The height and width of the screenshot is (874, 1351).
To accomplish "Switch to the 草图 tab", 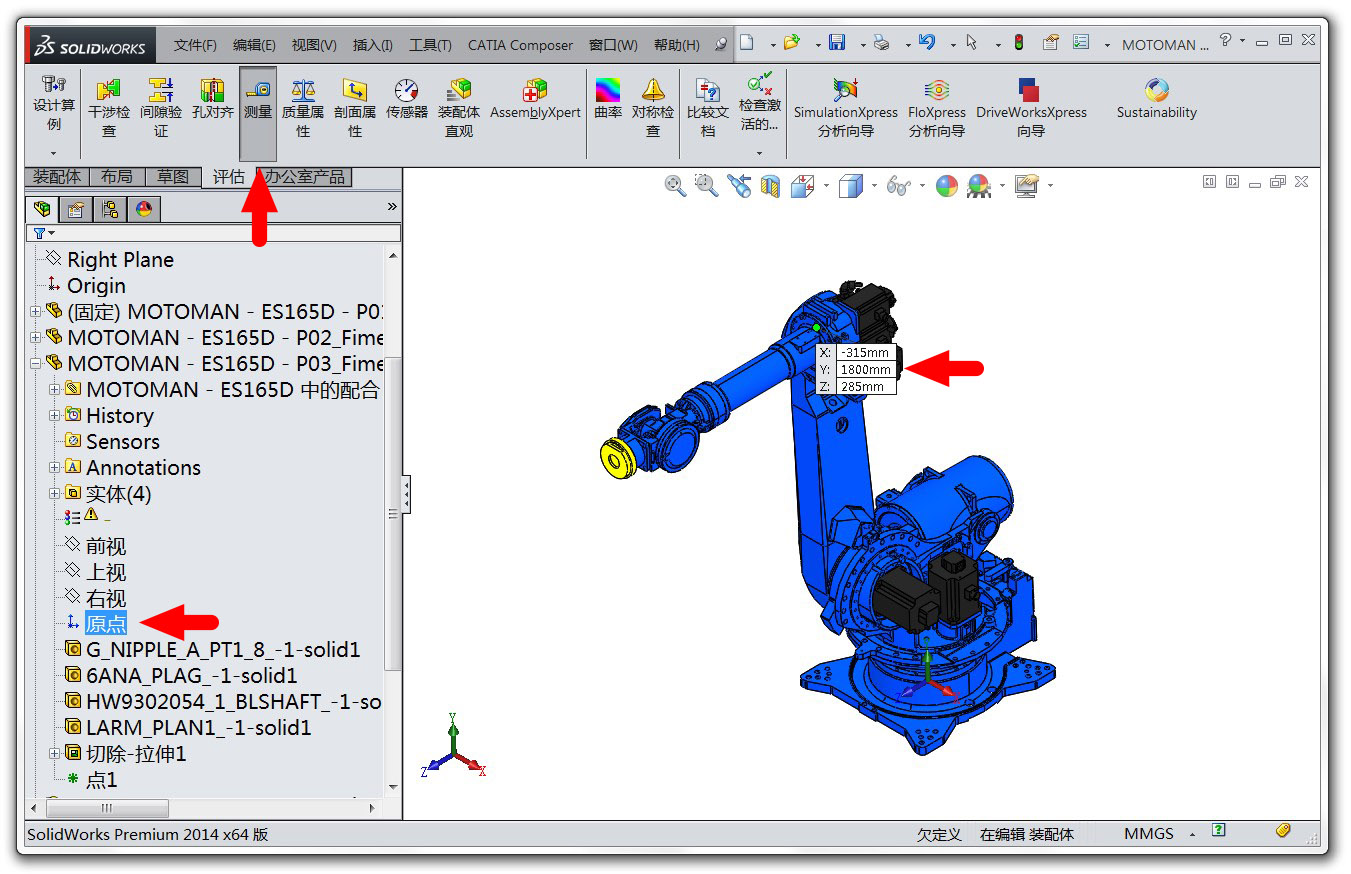I will point(173,177).
